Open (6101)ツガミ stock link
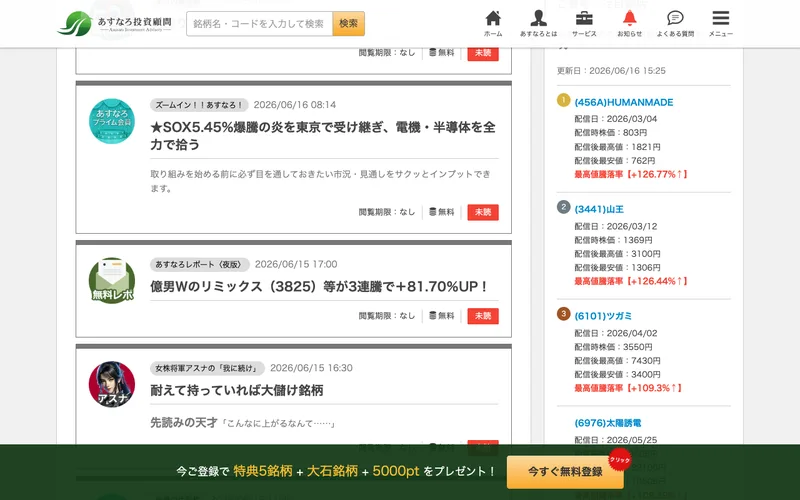This screenshot has height=500, width=800. pos(603,316)
